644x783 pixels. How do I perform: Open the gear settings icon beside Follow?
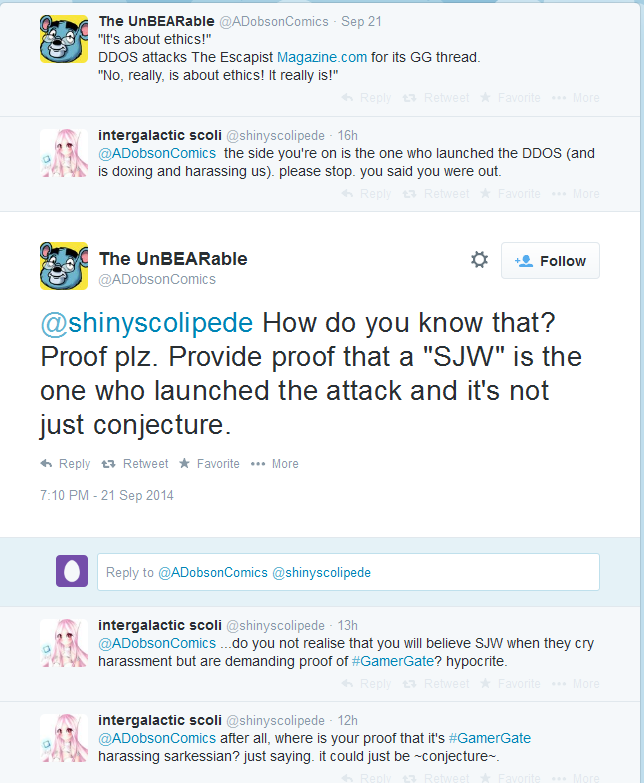pos(479,260)
